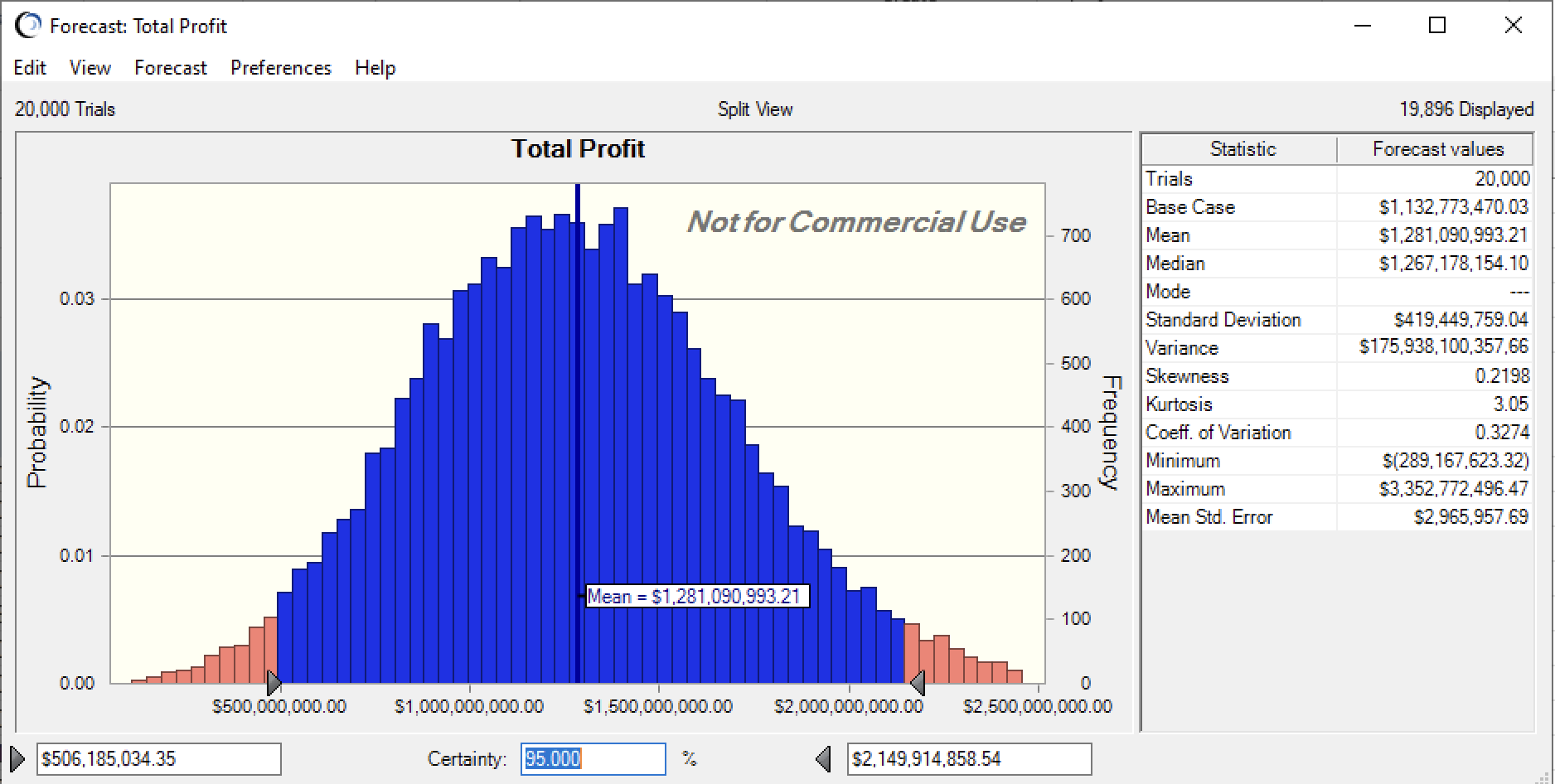The width and height of the screenshot is (1555, 784).
Task: Open the View menu
Action: coord(90,68)
